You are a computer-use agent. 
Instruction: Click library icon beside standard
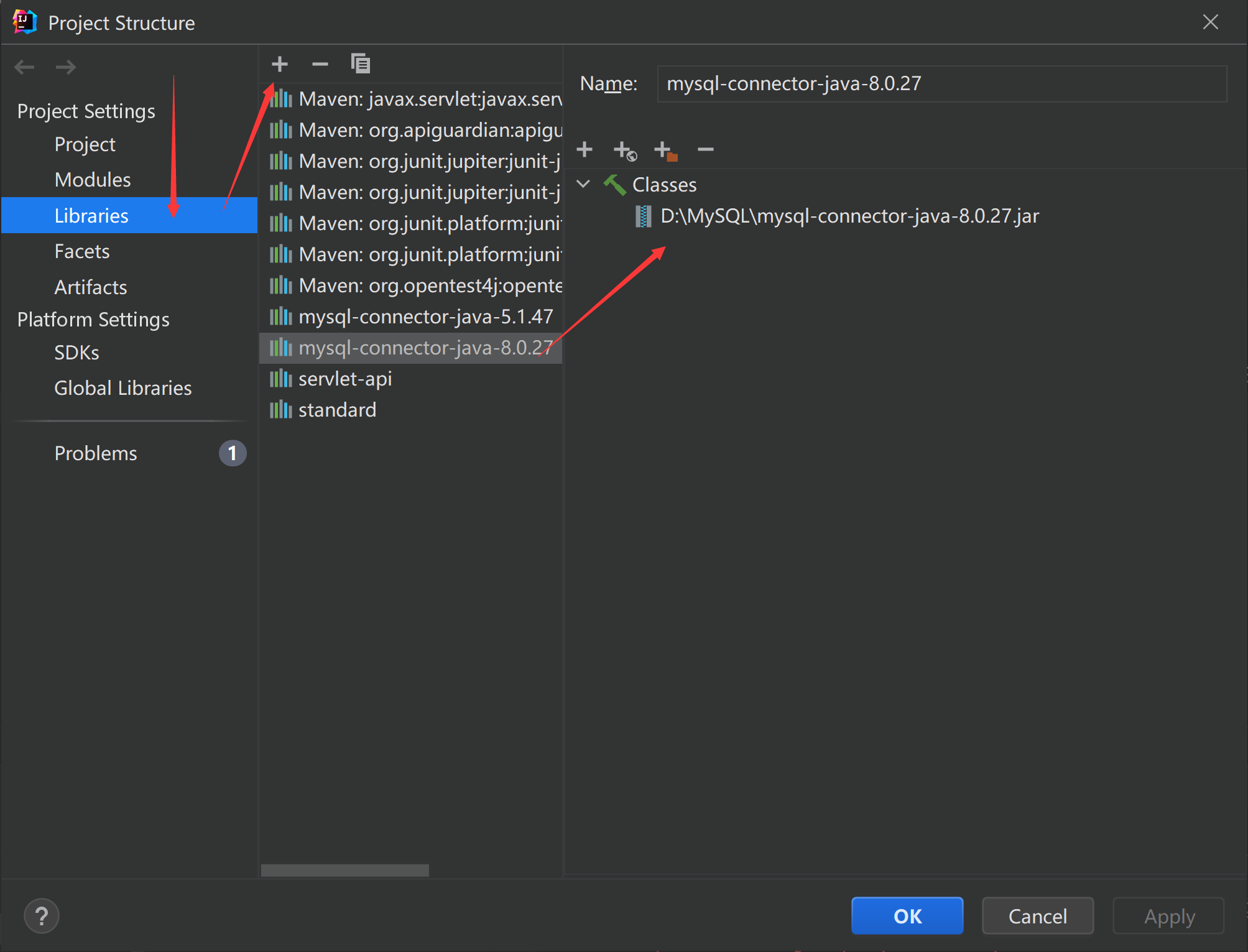(280, 409)
